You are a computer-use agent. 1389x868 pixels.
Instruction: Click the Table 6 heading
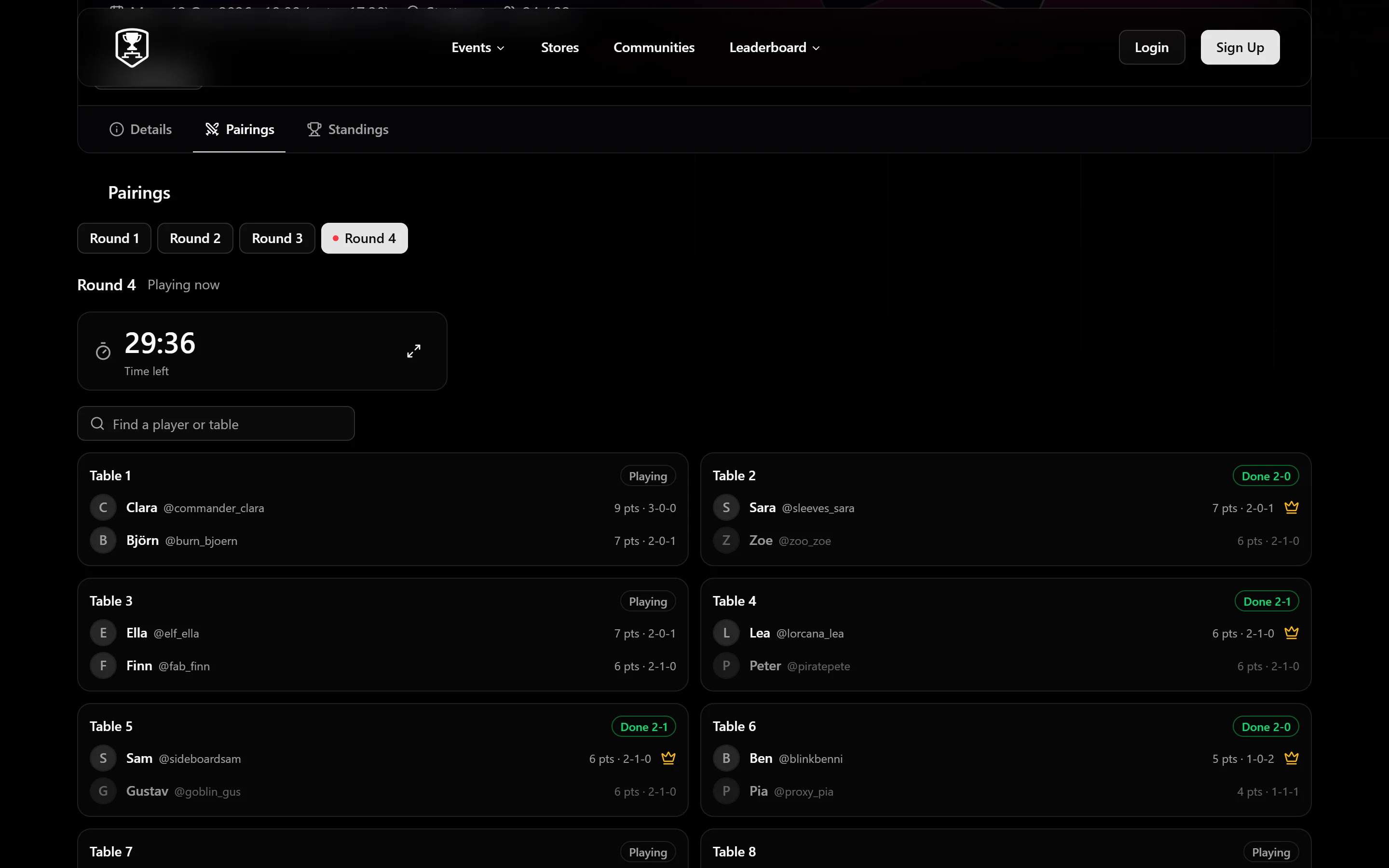point(734,726)
